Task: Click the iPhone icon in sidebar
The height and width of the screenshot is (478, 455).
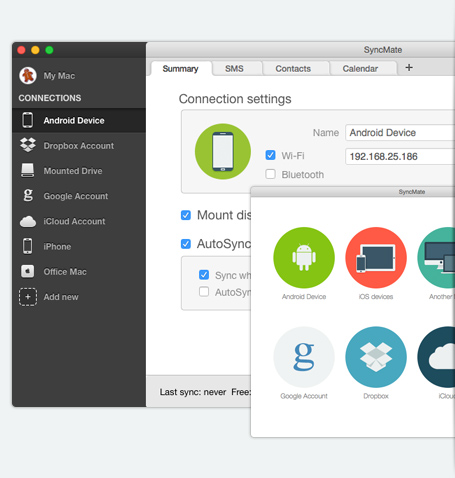Action: click(28, 246)
